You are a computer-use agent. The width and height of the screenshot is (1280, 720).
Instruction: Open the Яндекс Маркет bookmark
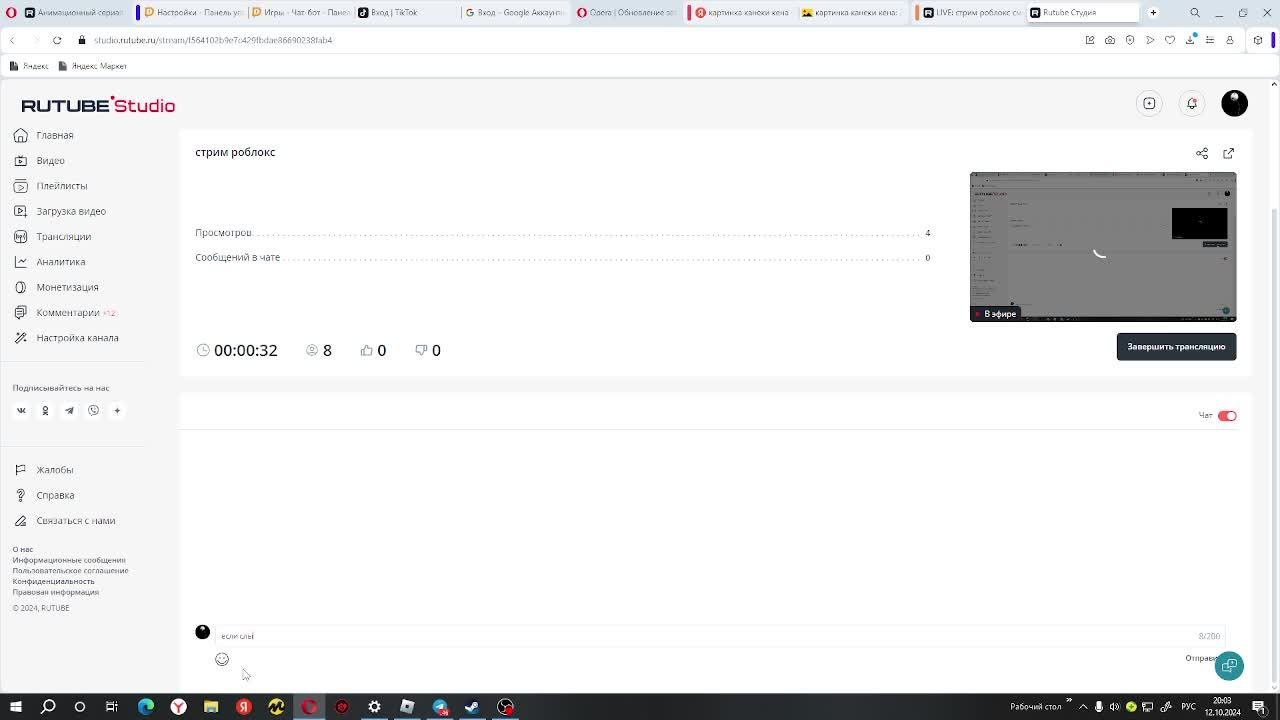92,66
